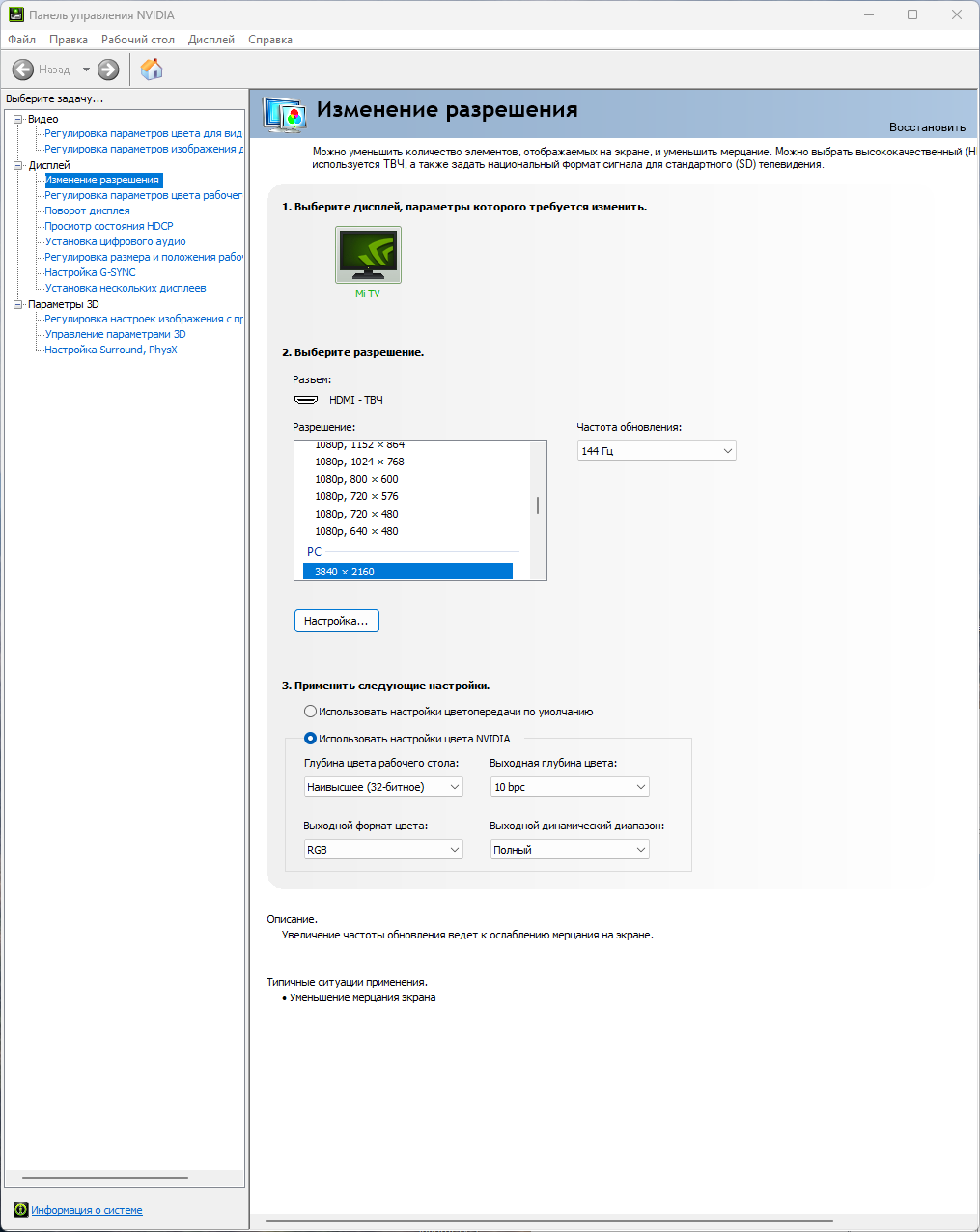Click the Back arrow icon in toolbar

coord(23,70)
